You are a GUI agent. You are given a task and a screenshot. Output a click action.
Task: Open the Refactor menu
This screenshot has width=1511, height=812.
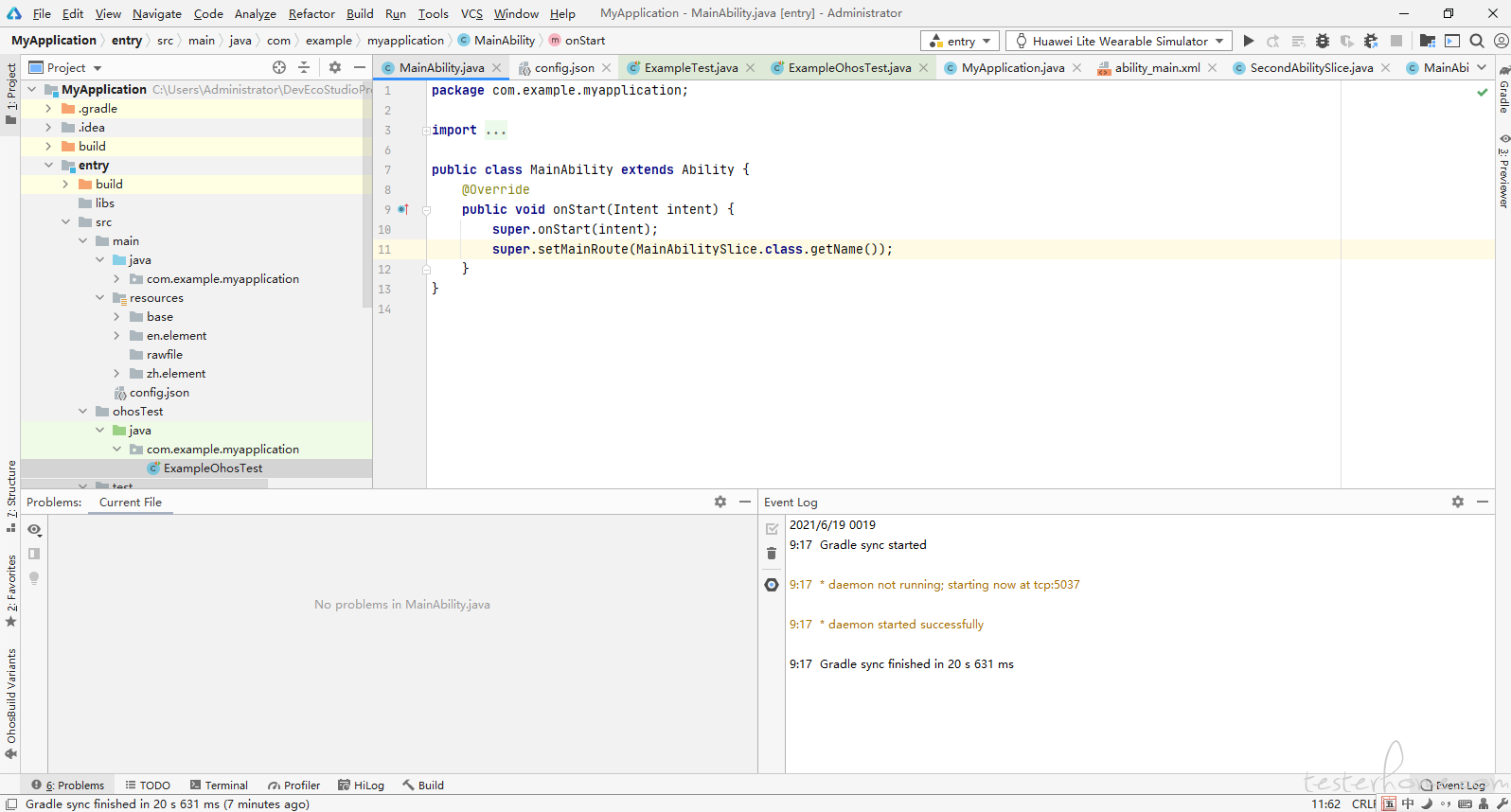pos(311,13)
